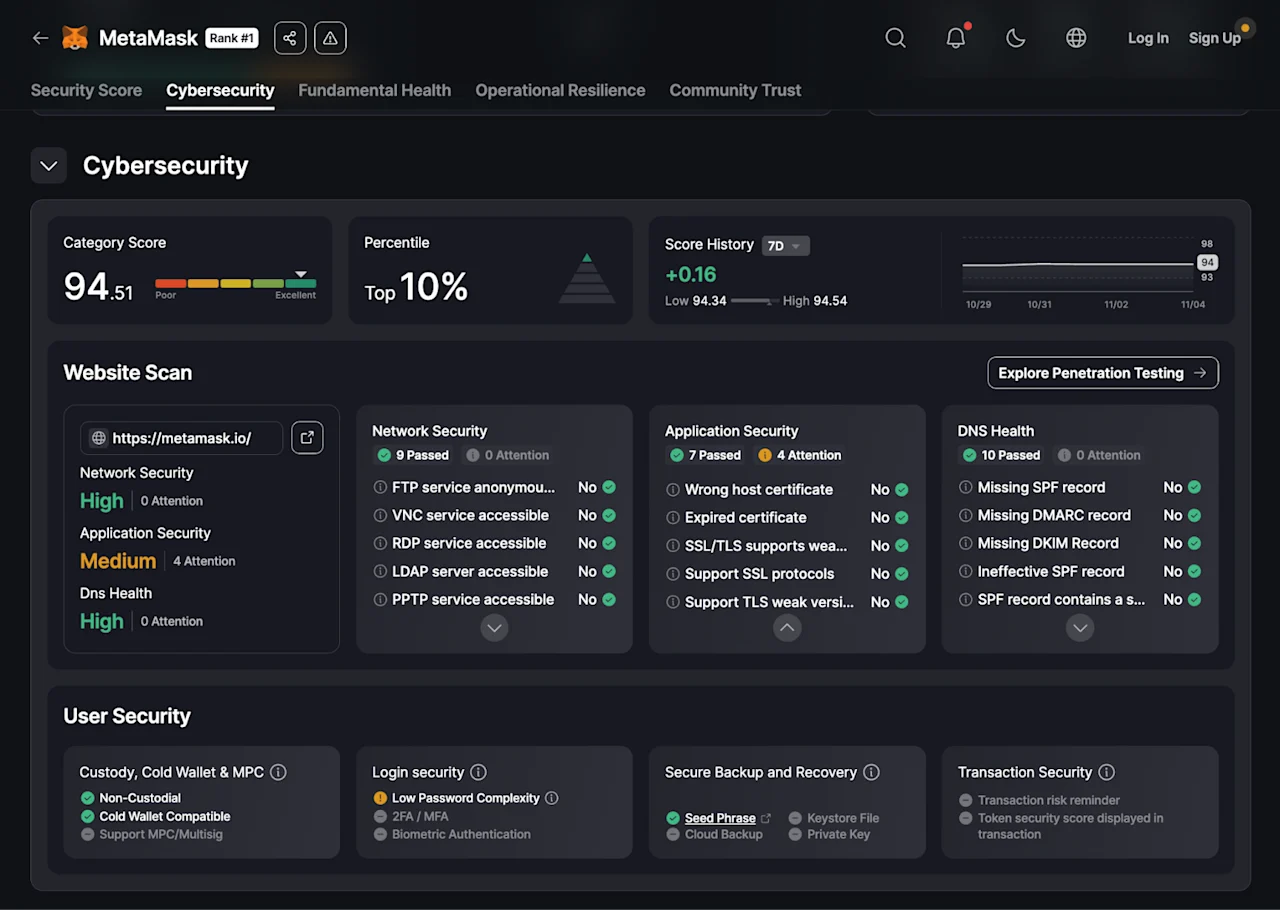
Task: Click the Low-High score range slider
Action: [x=755, y=301]
